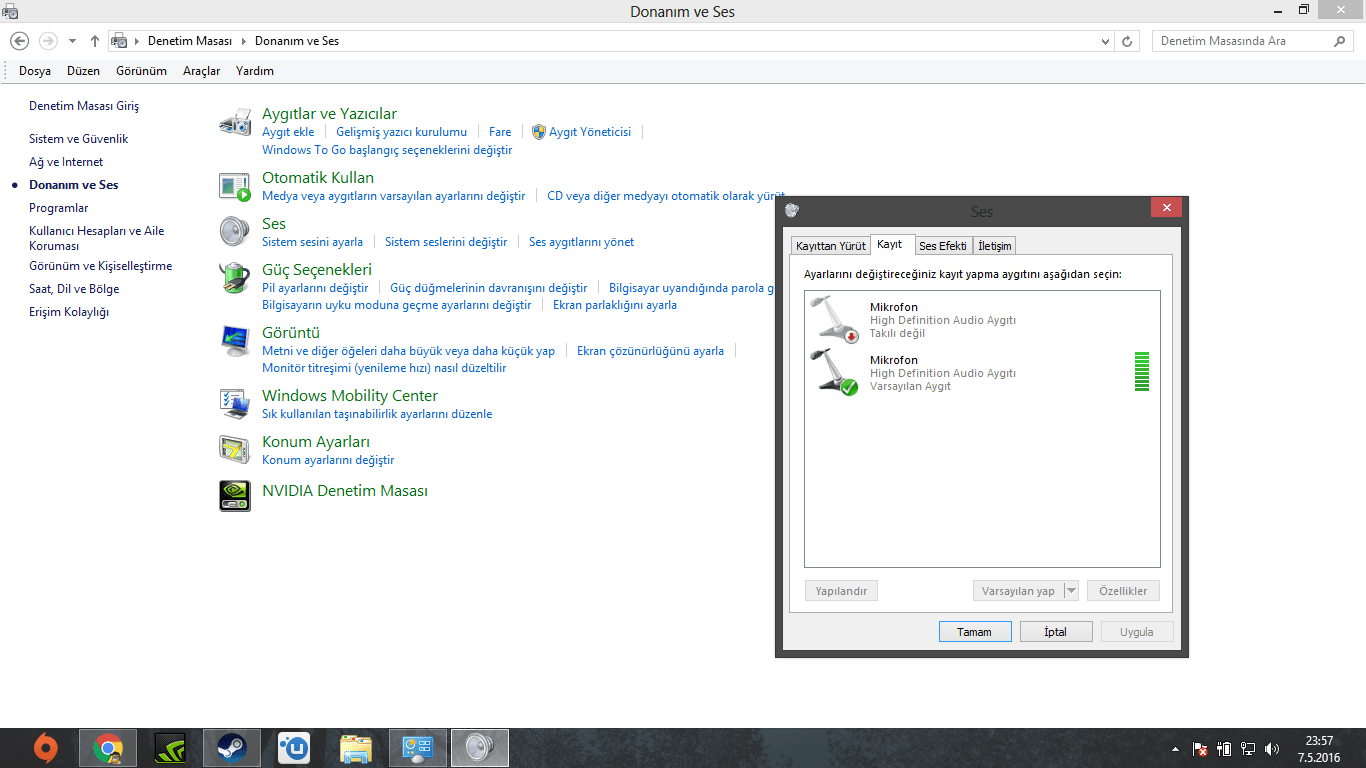Click the Tamam button
Viewport: 1366px width, 768px height.
pyautogui.click(x=975, y=632)
